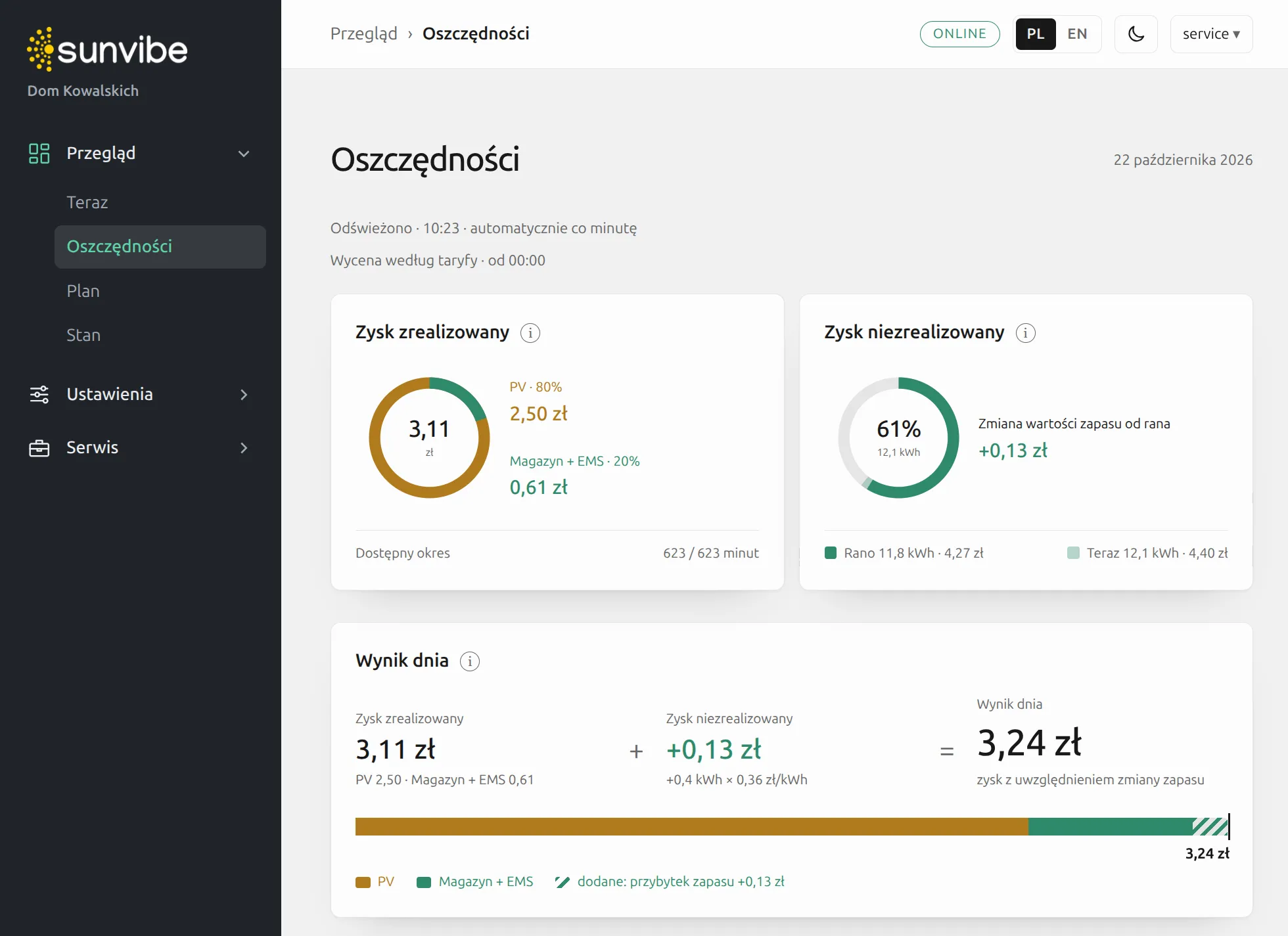The width and height of the screenshot is (1288, 936).
Task: Click the Przegląd dashboard grid icon
Action: click(x=39, y=153)
